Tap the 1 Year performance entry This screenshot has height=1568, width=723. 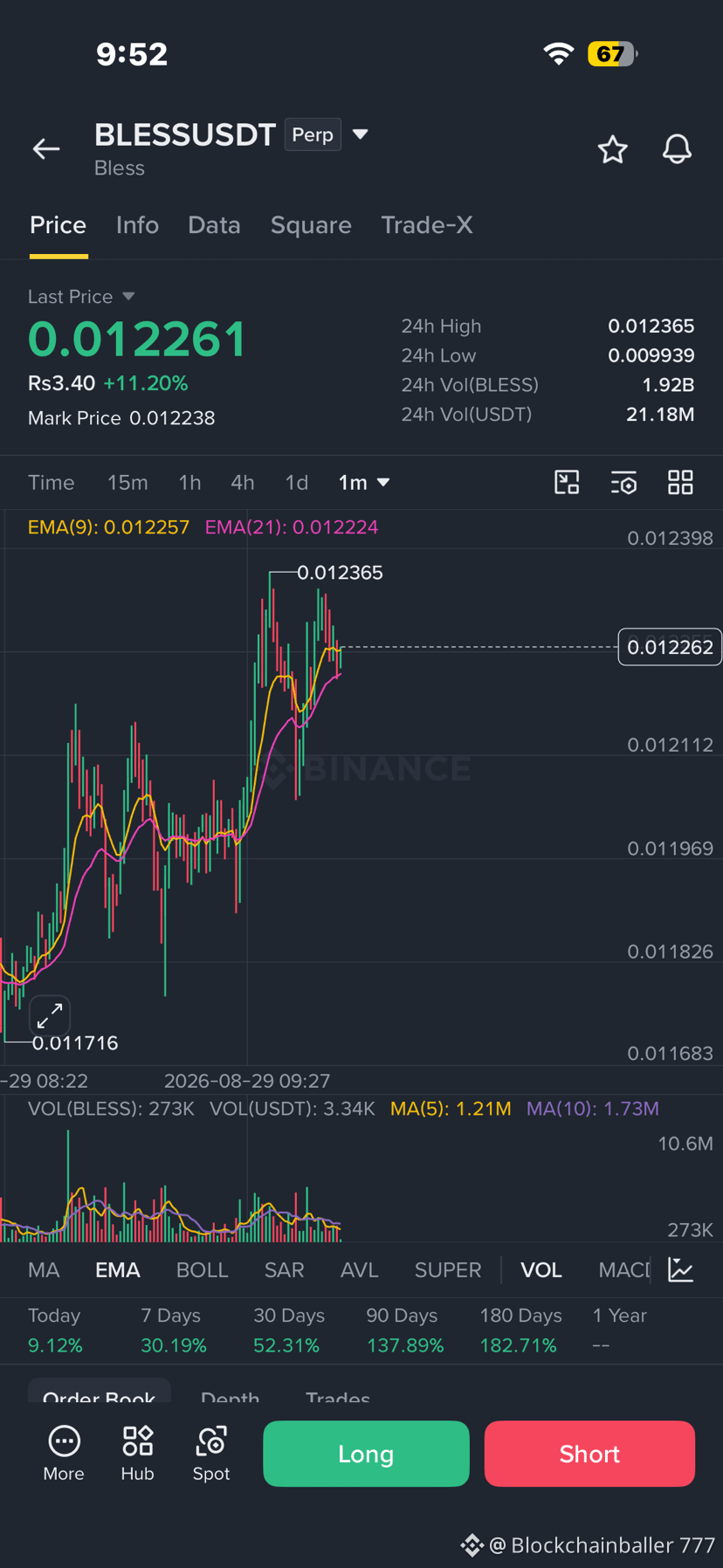(620, 1331)
